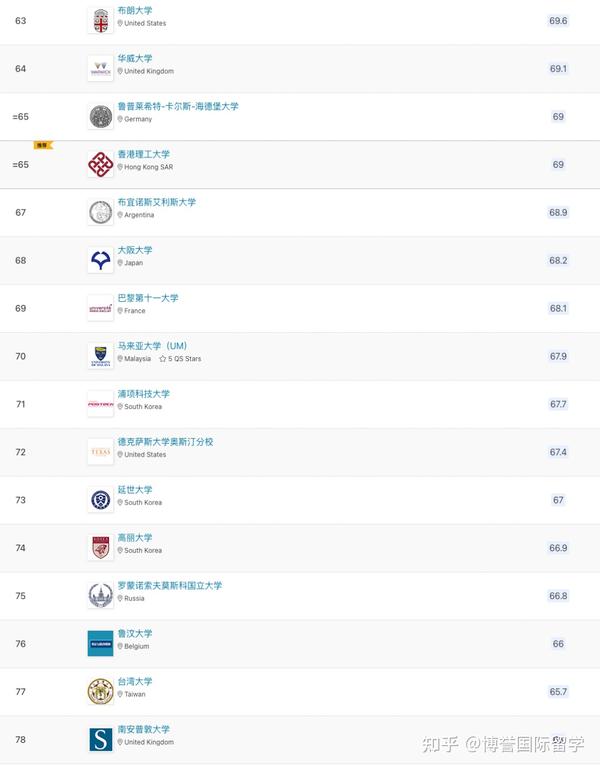This screenshot has height=769, width=600.
Task: Click the KU Leuven blue logo
Action: 100,644
